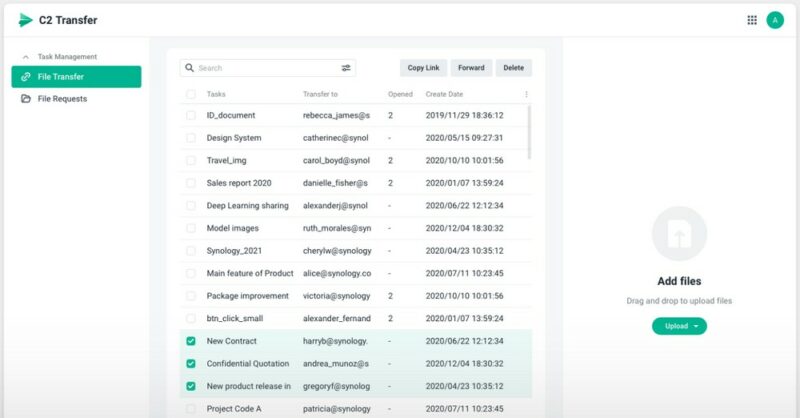Click the C2 Transfer logo icon
800x418 pixels.
(x=25, y=20)
